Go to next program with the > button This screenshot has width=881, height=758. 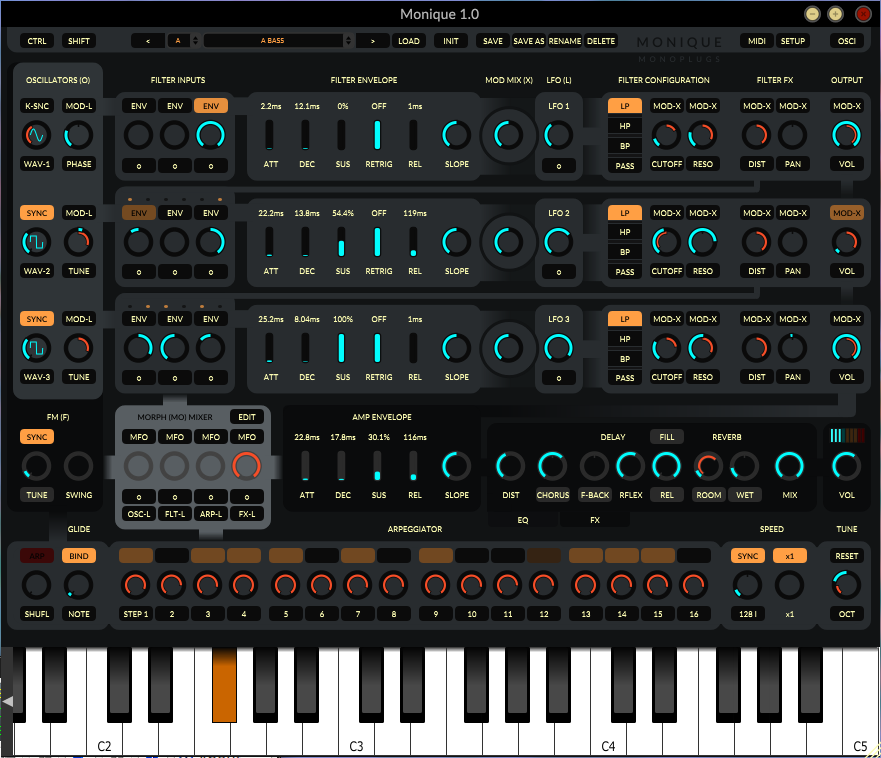point(373,41)
